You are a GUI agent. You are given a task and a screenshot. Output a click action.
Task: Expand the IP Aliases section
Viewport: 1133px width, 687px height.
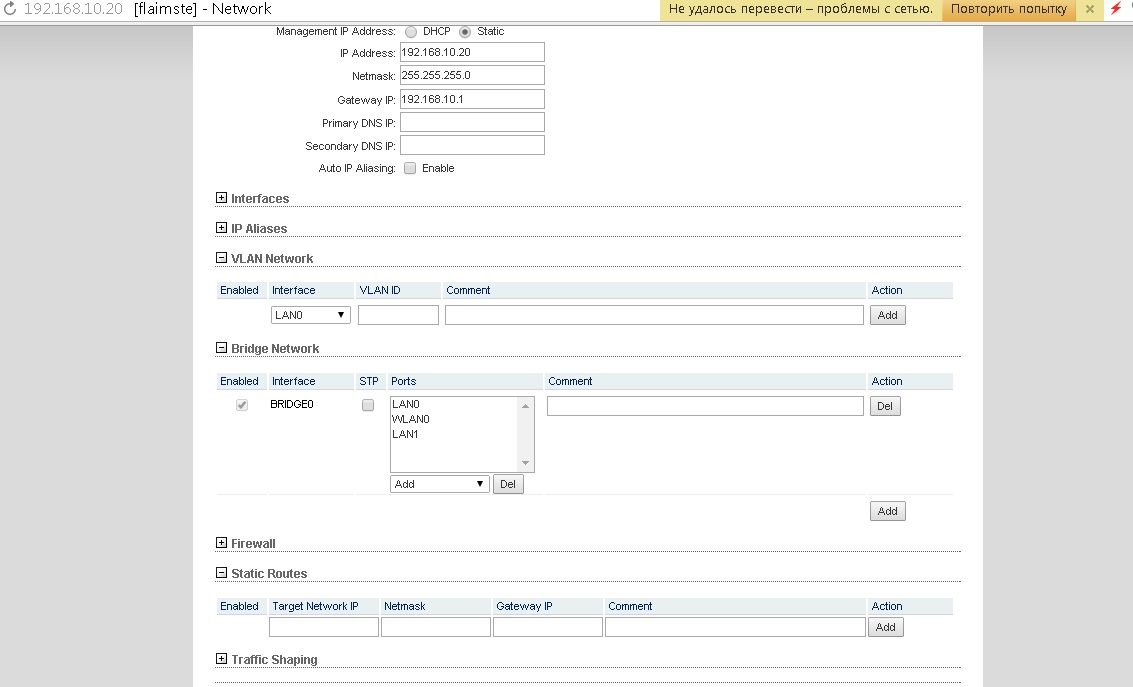222,228
